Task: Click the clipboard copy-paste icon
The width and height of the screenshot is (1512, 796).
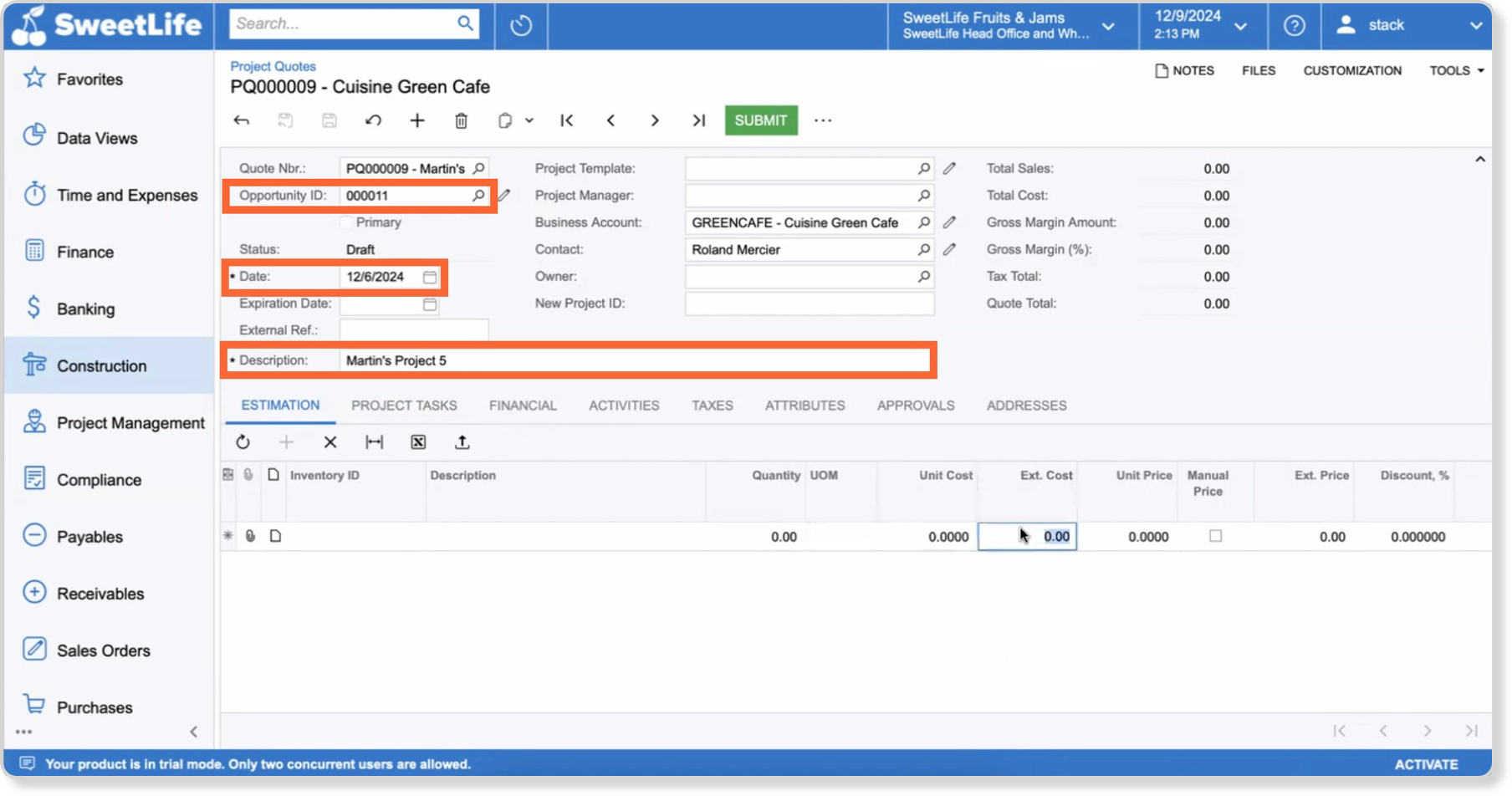Action: pos(504,120)
